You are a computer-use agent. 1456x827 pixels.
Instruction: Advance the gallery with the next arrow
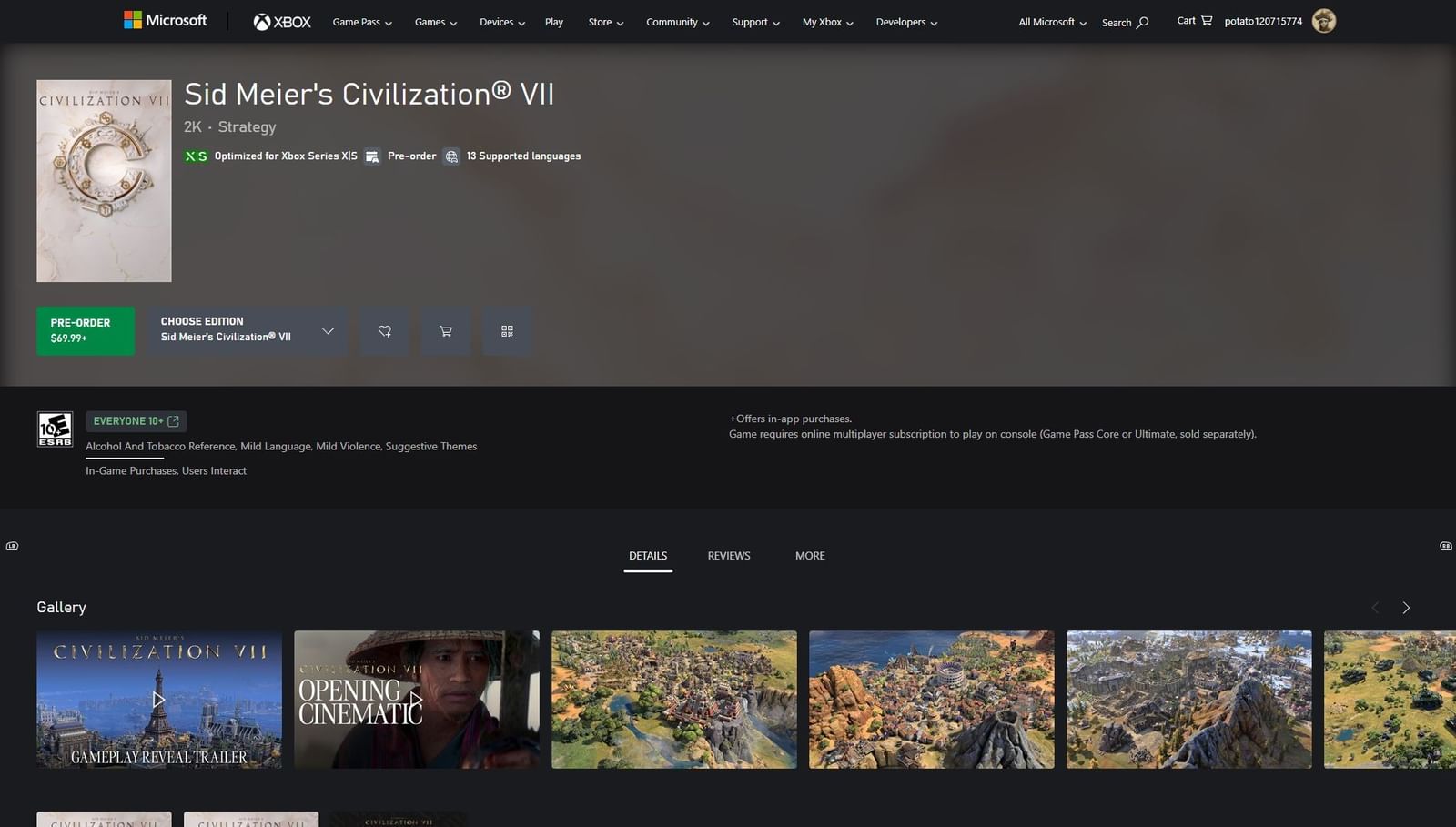[1405, 607]
